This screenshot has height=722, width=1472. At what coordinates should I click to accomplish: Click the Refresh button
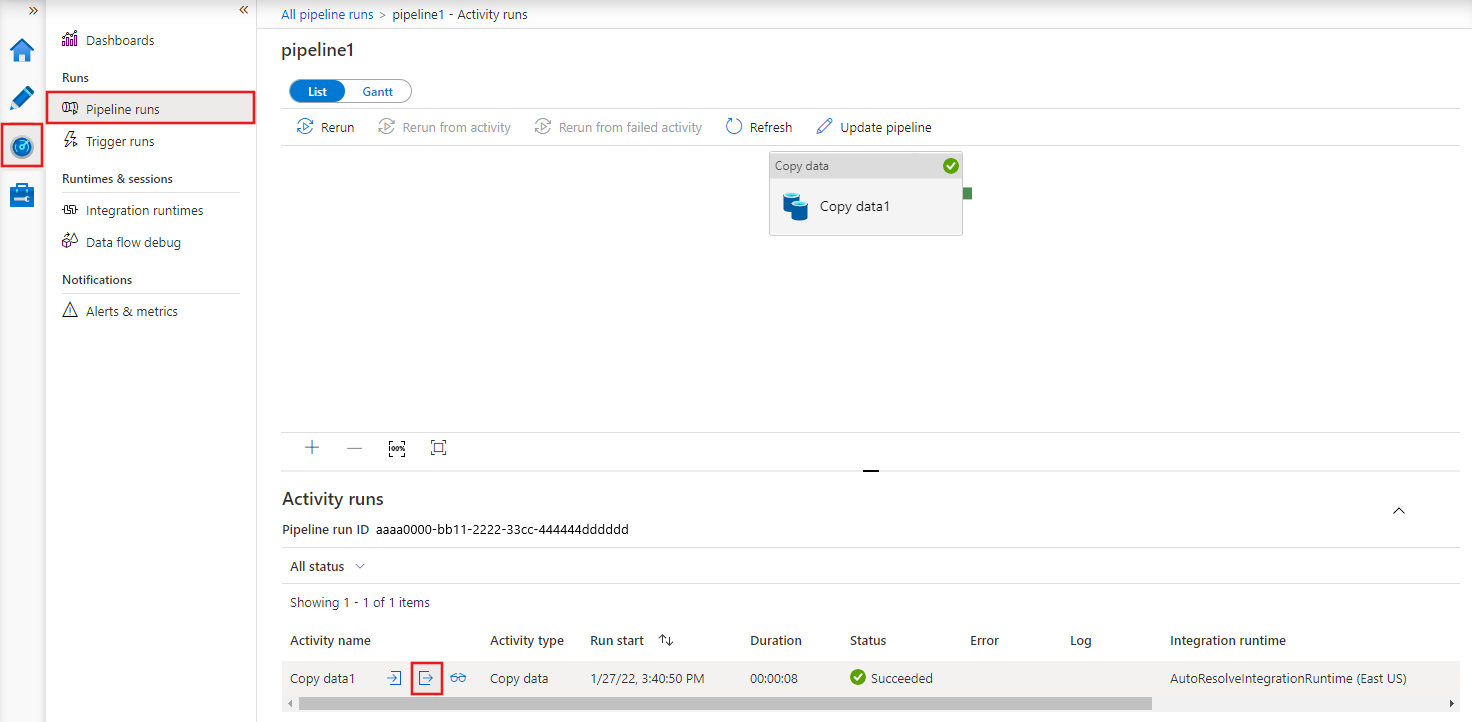tap(759, 126)
